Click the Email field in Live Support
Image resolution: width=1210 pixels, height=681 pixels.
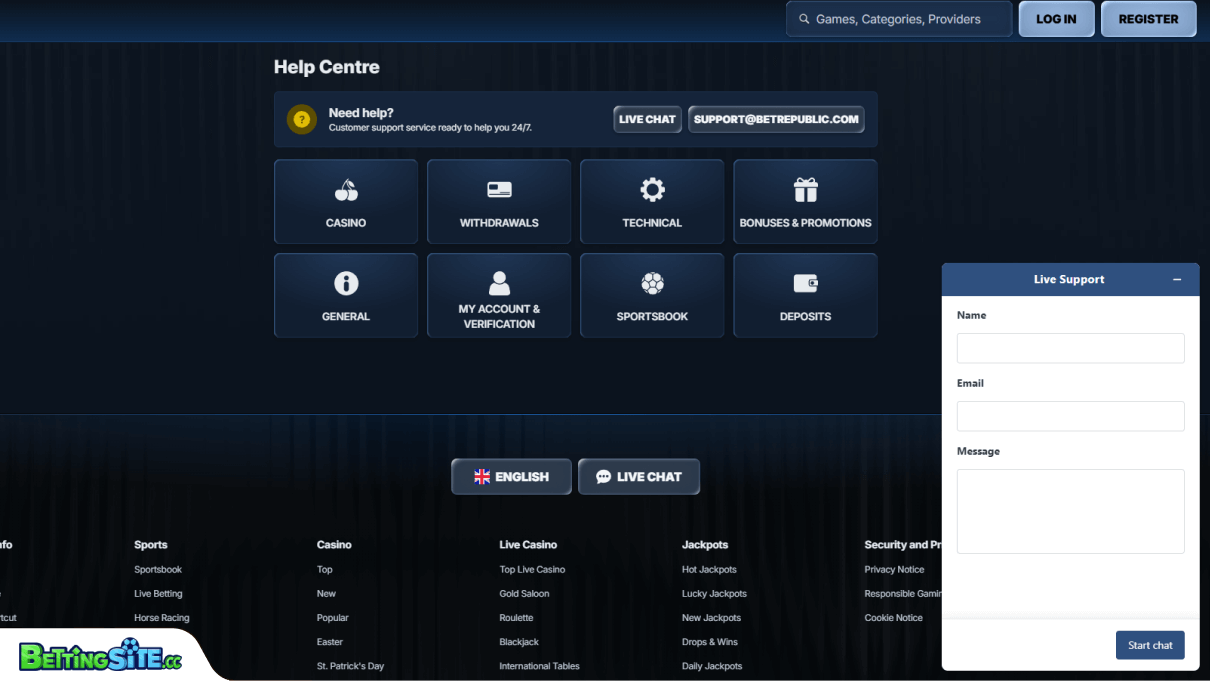1070,416
